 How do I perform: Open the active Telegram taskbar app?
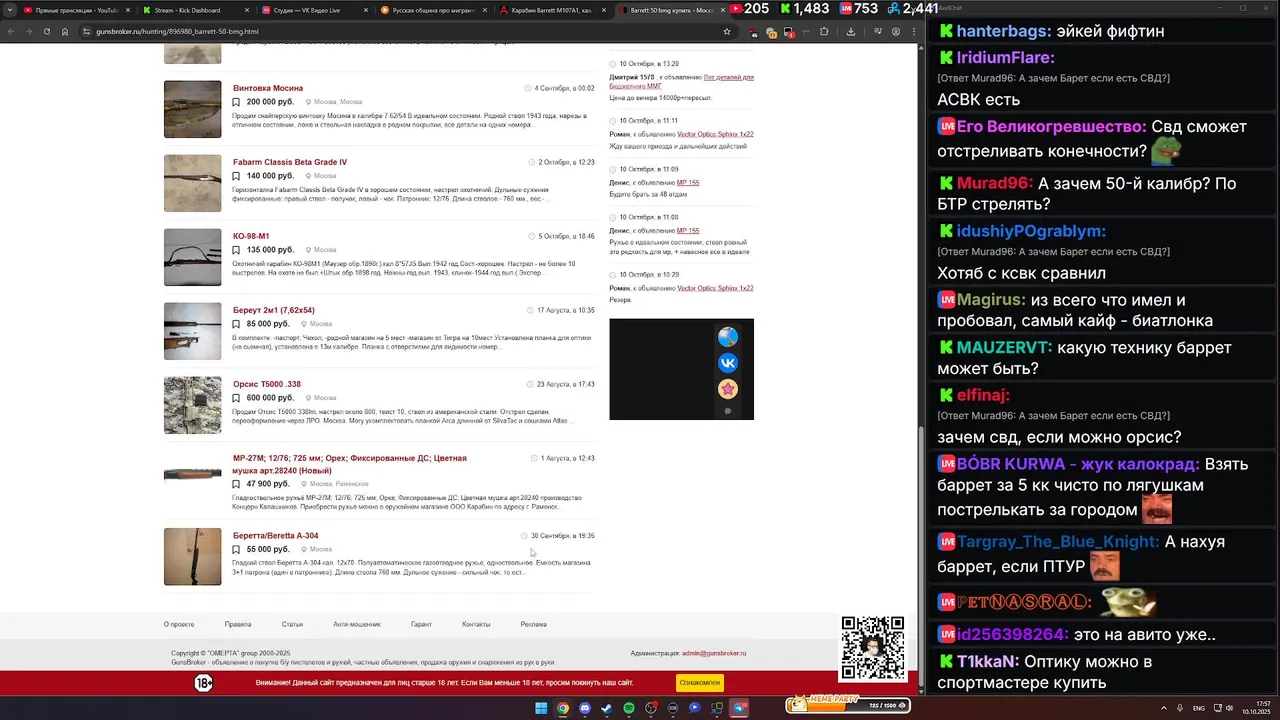point(739,708)
